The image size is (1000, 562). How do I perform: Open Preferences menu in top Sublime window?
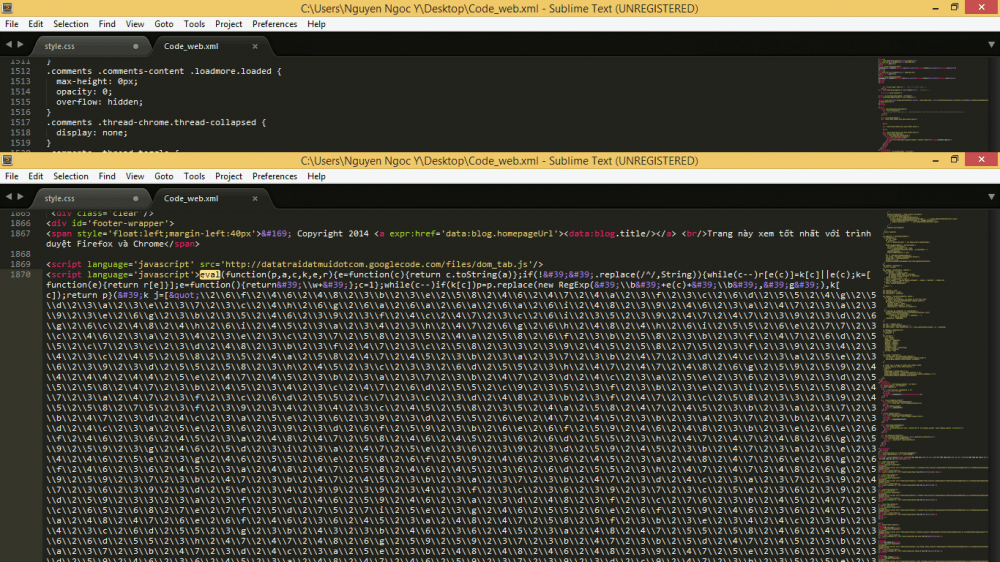(274, 24)
